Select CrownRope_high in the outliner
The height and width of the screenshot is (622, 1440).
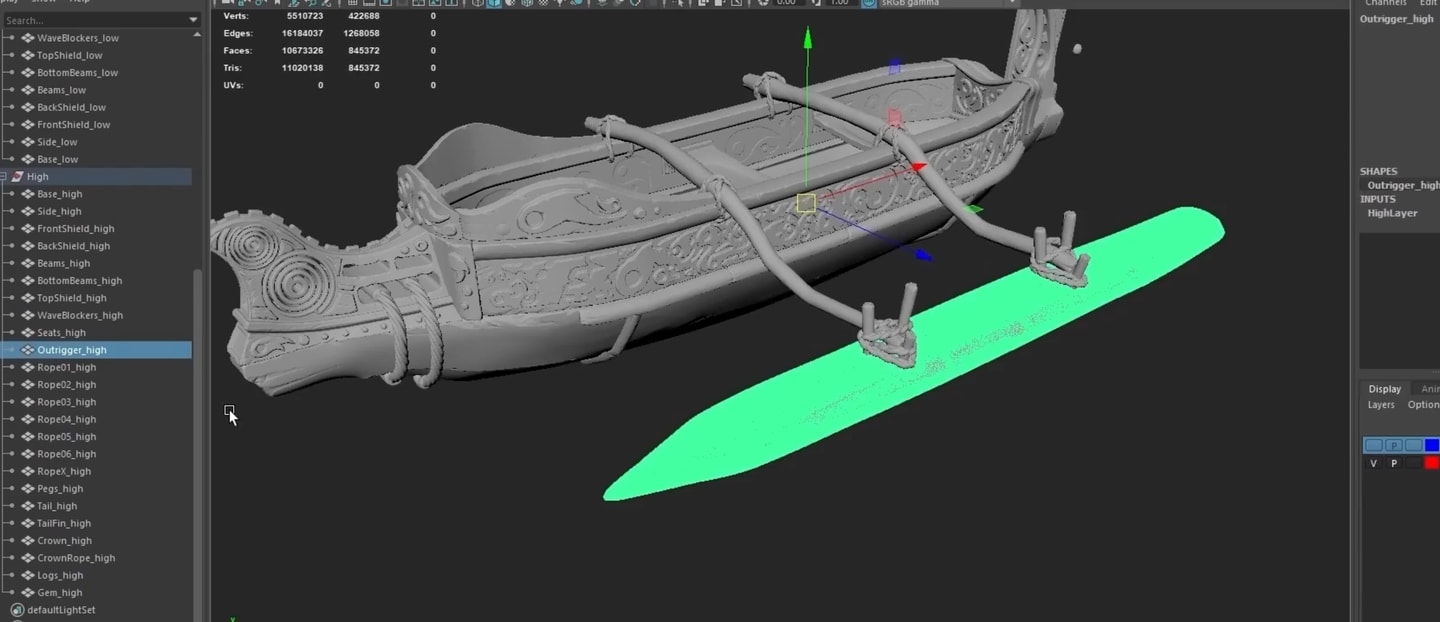(x=76, y=558)
